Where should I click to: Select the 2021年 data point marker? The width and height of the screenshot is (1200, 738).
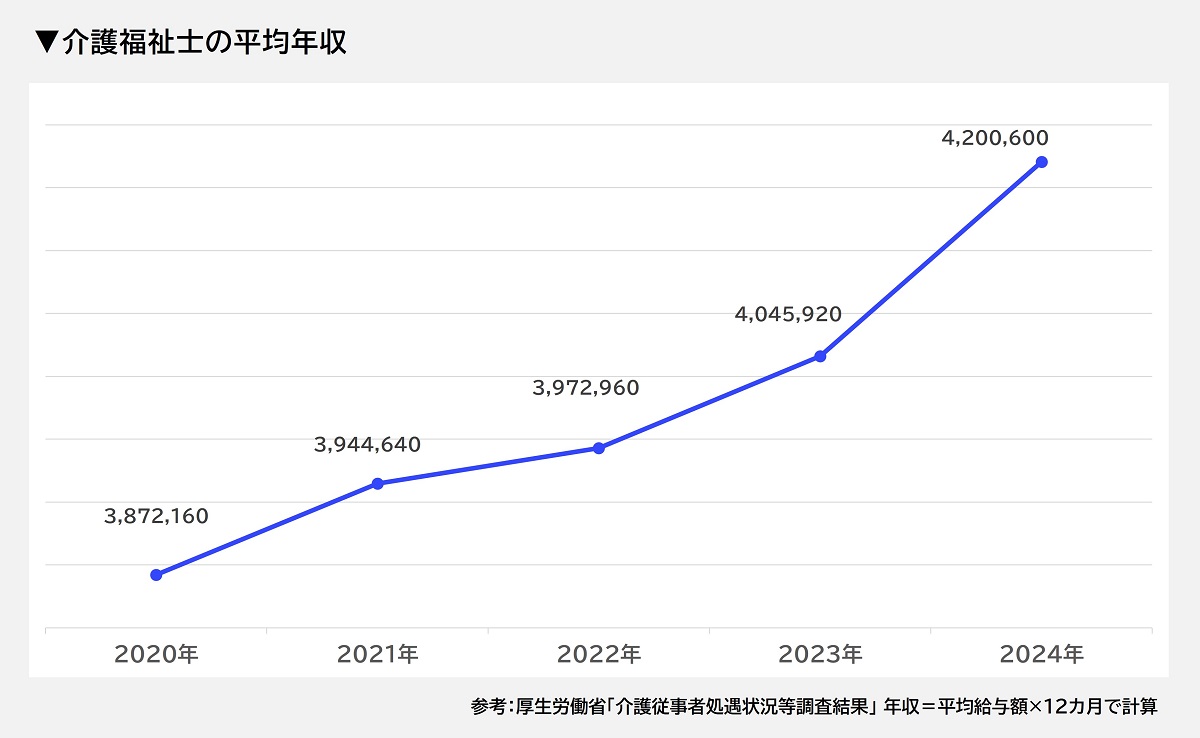pos(377,484)
